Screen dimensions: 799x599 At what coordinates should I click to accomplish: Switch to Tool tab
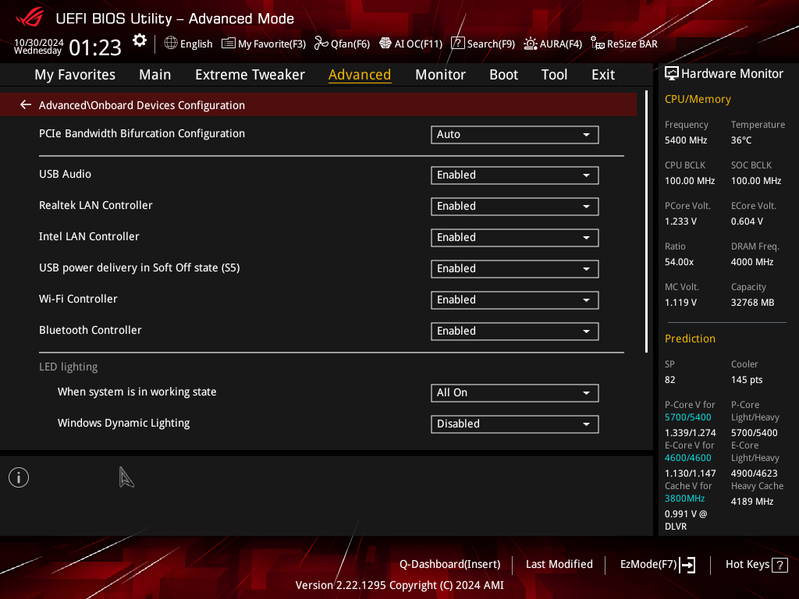pyautogui.click(x=554, y=75)
